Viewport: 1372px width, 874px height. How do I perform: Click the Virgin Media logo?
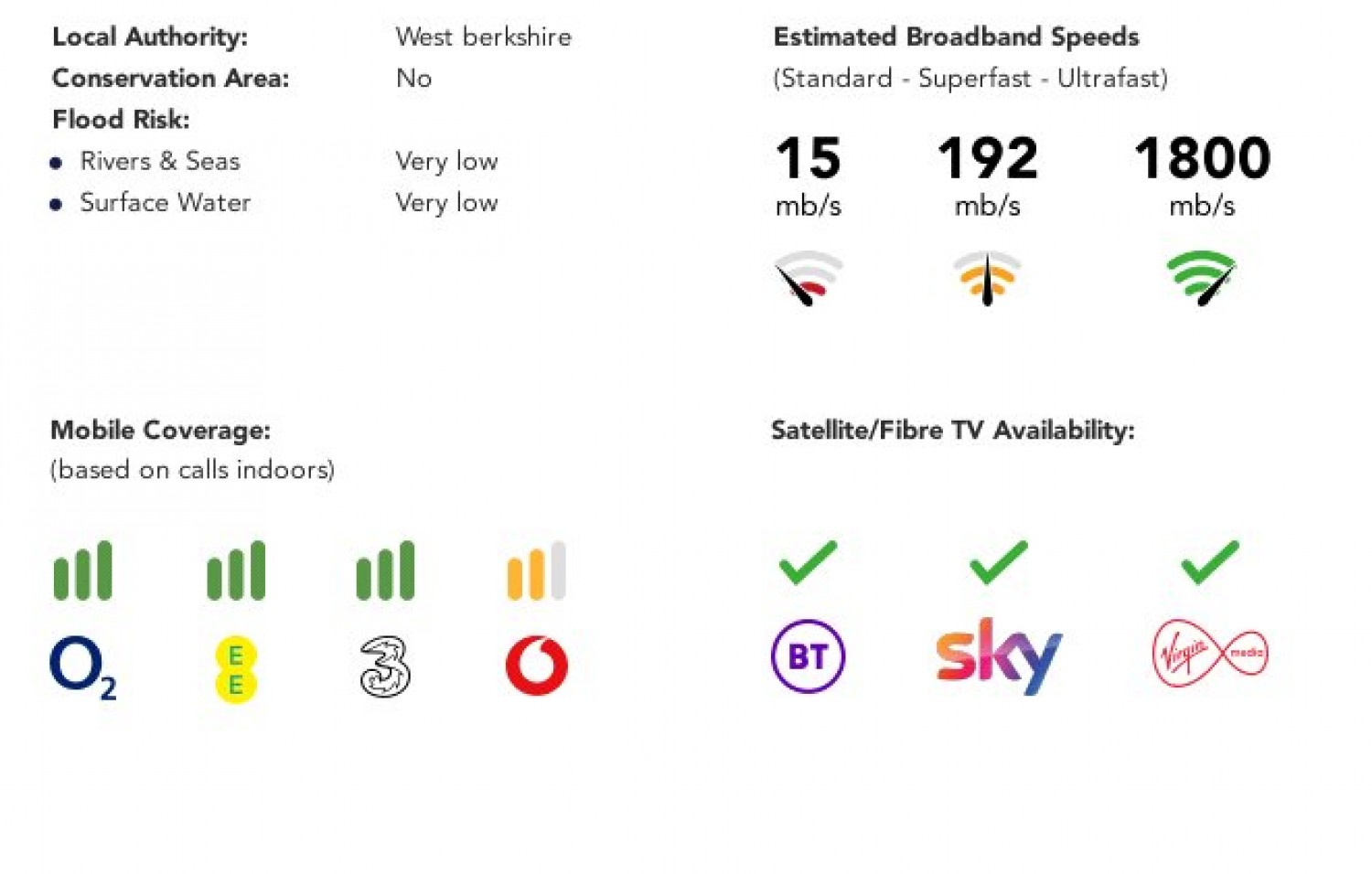[x=1210, y=653]
